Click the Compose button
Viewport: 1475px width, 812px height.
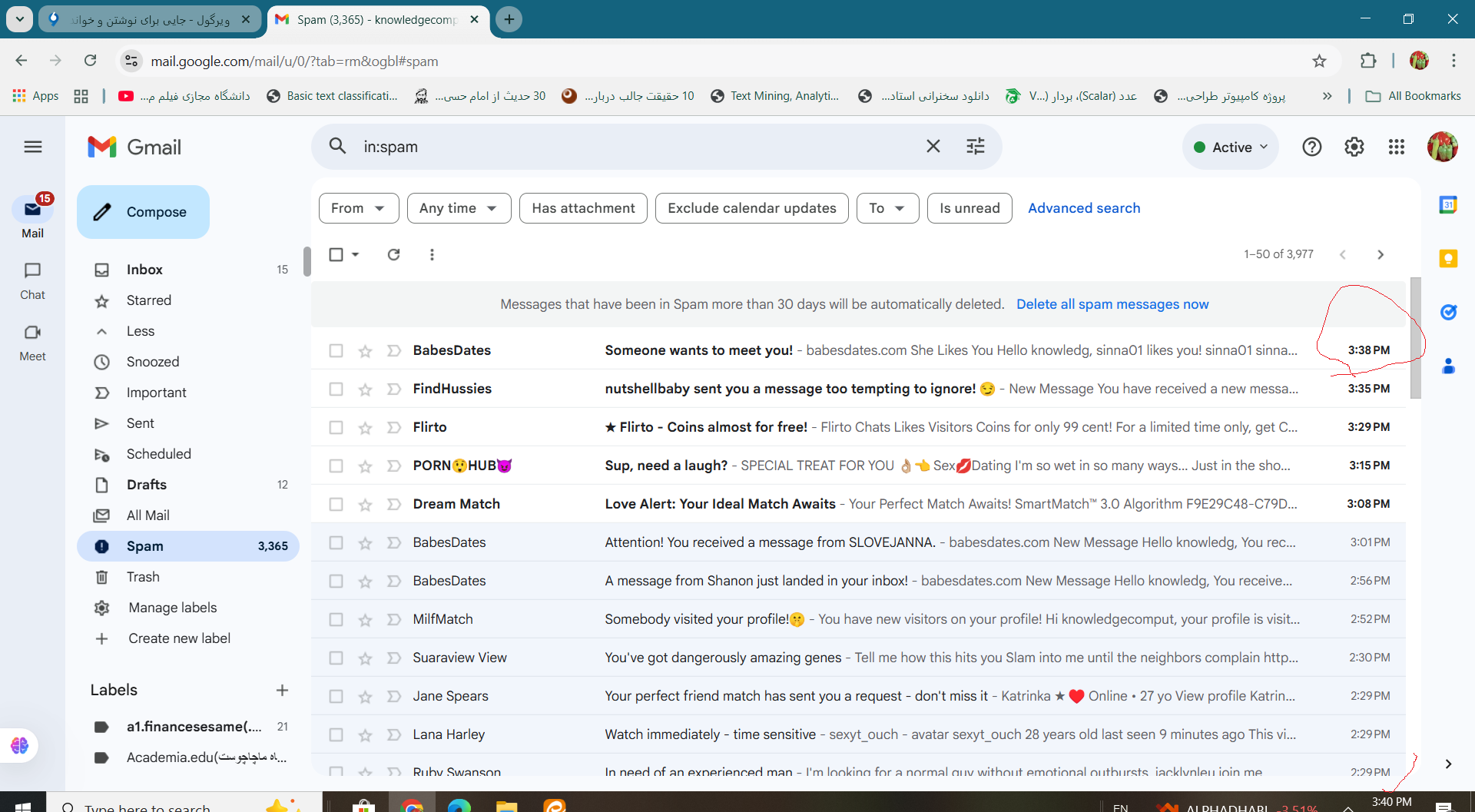click(x=143, y=212)
